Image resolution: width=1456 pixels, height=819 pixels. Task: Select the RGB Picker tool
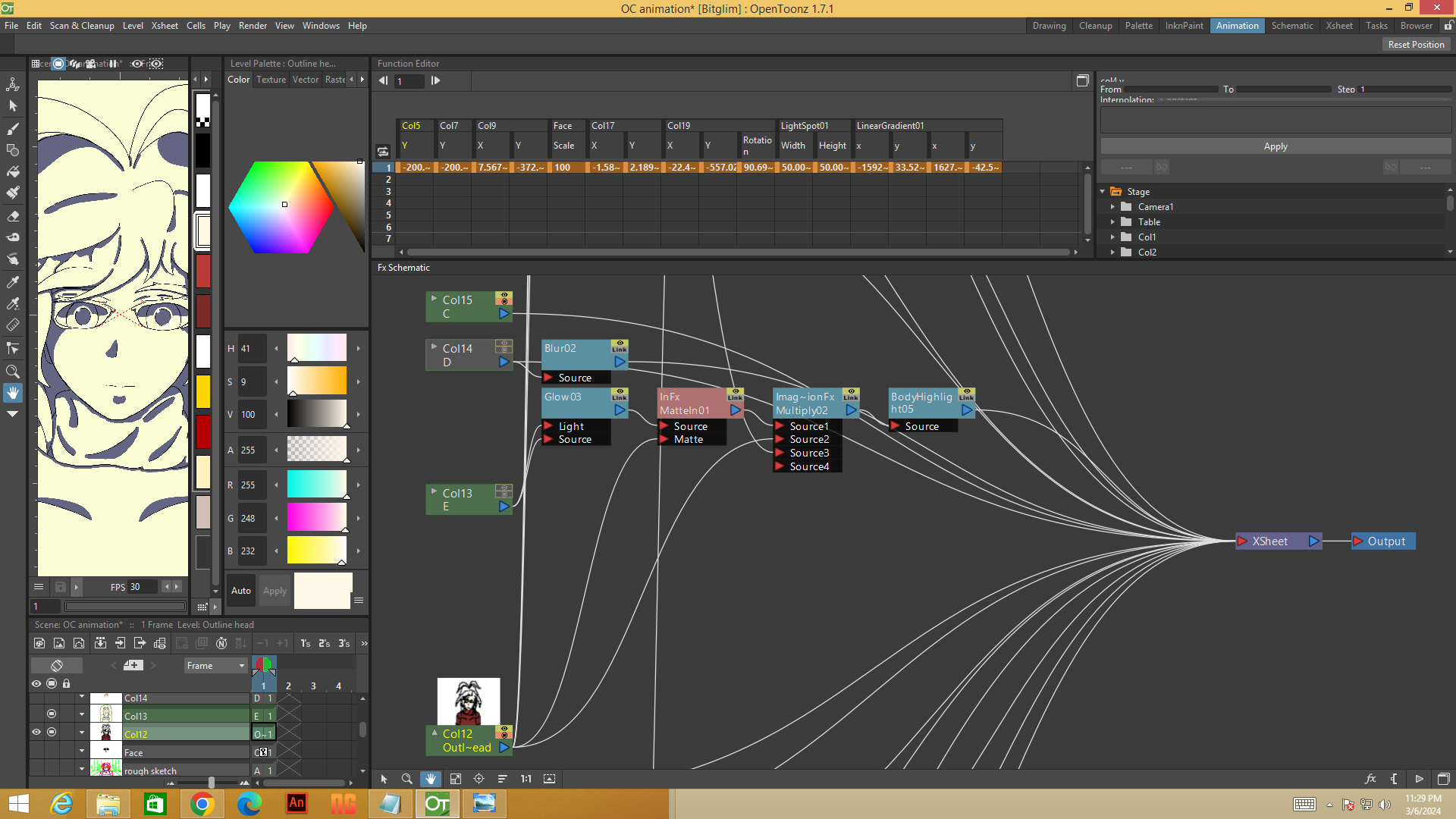13,304
